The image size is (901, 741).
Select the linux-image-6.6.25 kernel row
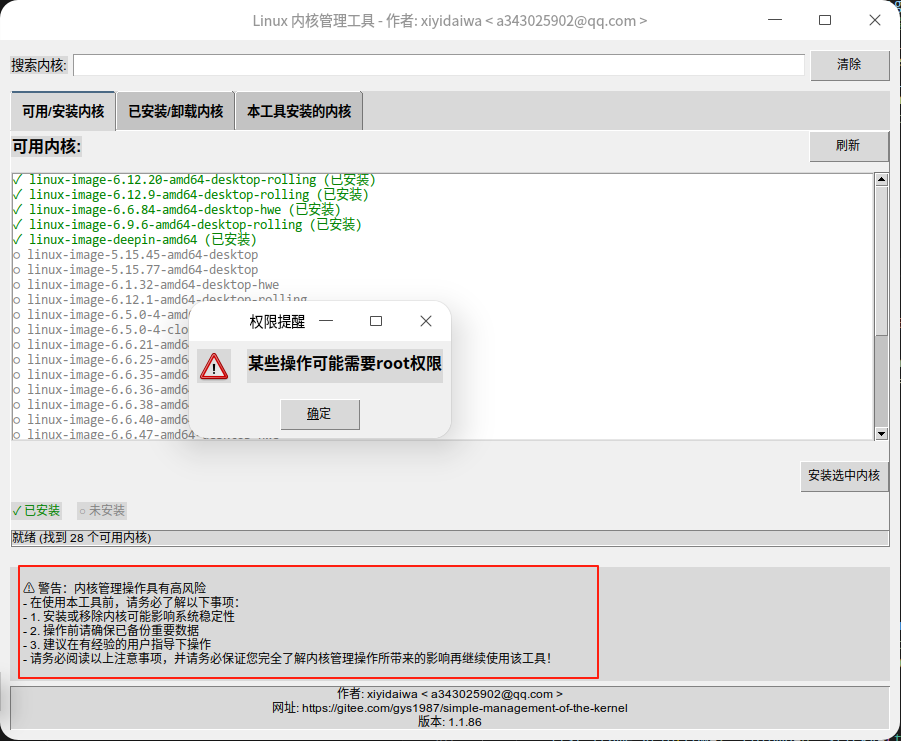click(x=101, y=360)
